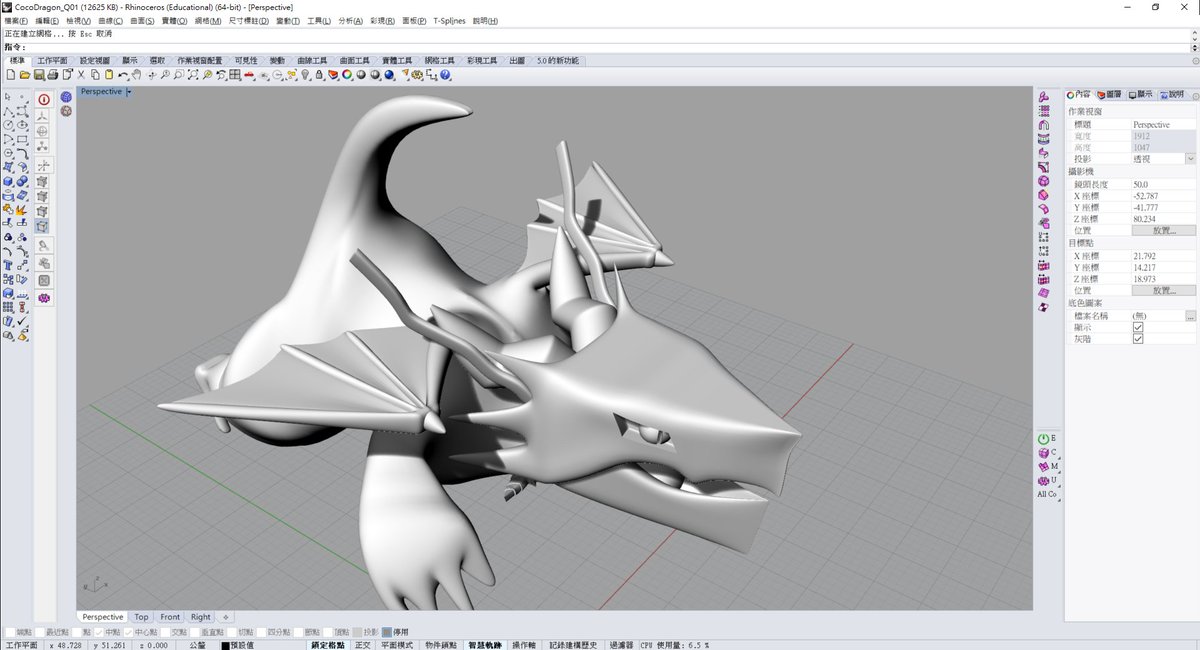Image resolution: width=1200 pixels, height=650 pixels.
Task: Switch to the 圖層 panel tab
Action: 1110,94
